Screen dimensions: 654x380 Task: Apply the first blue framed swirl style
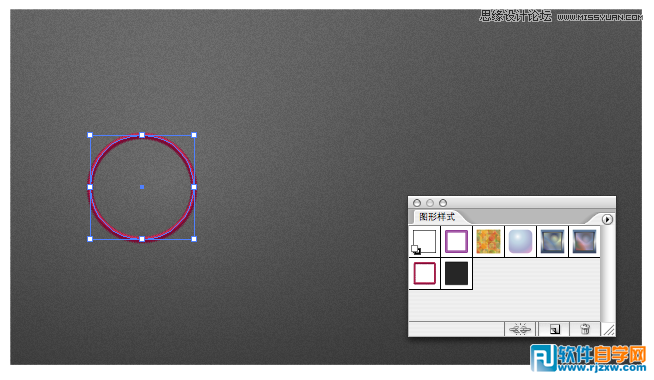pos(552,242)
